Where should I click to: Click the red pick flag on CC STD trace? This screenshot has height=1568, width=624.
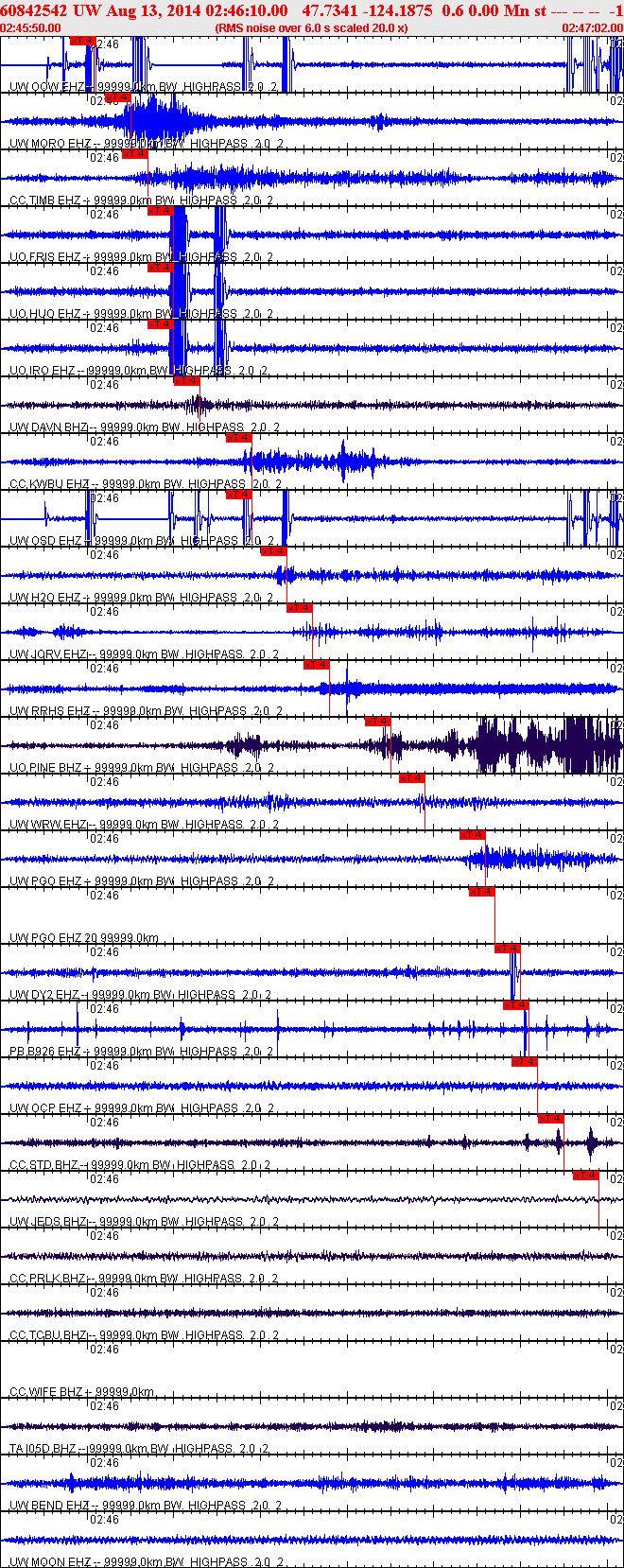click(551, 1119)
